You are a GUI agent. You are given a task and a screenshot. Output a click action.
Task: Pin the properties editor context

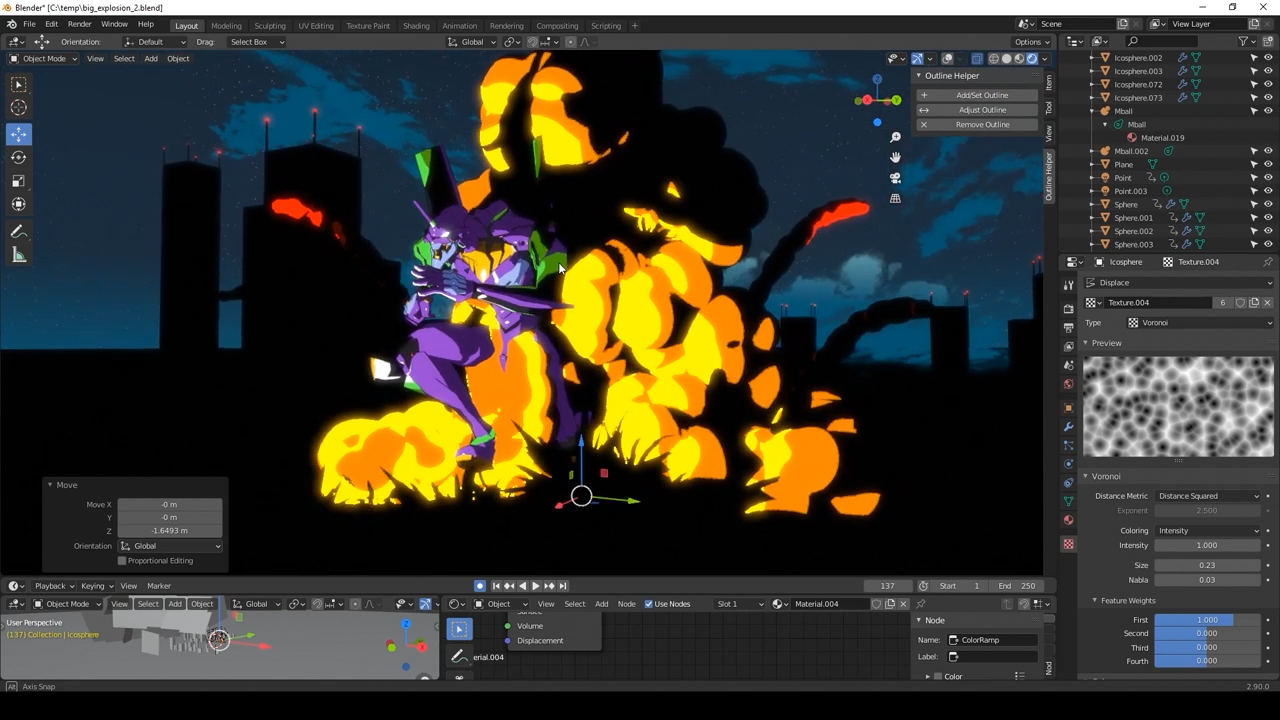pos(1268,262)
